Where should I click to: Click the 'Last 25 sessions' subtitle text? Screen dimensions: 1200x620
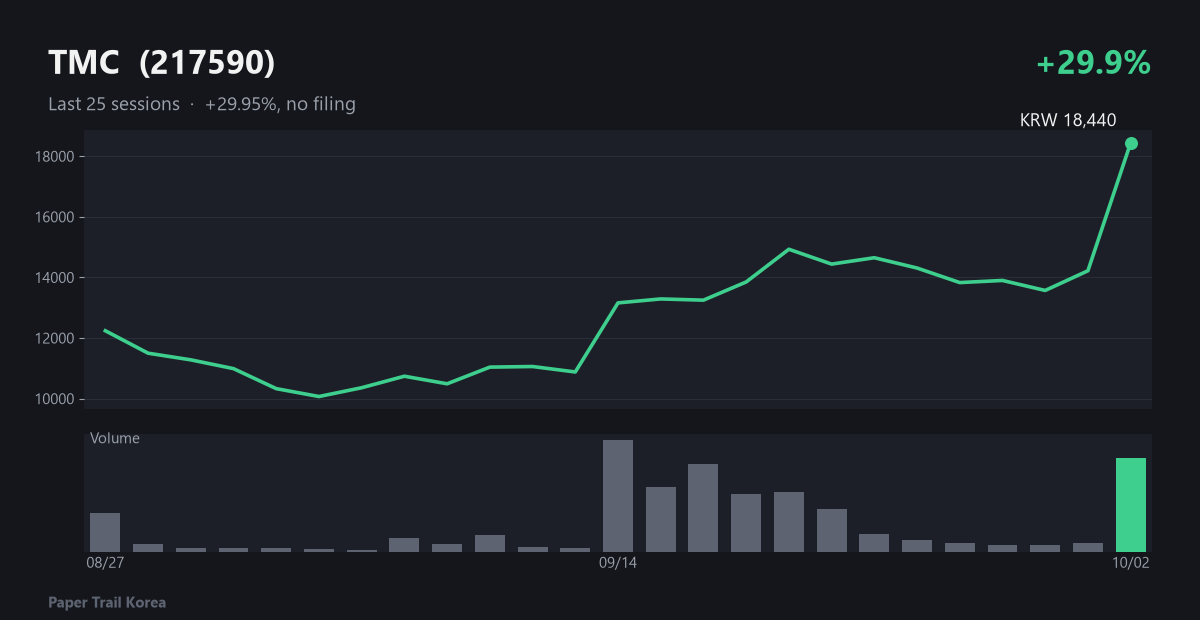[x=114, y=104]
